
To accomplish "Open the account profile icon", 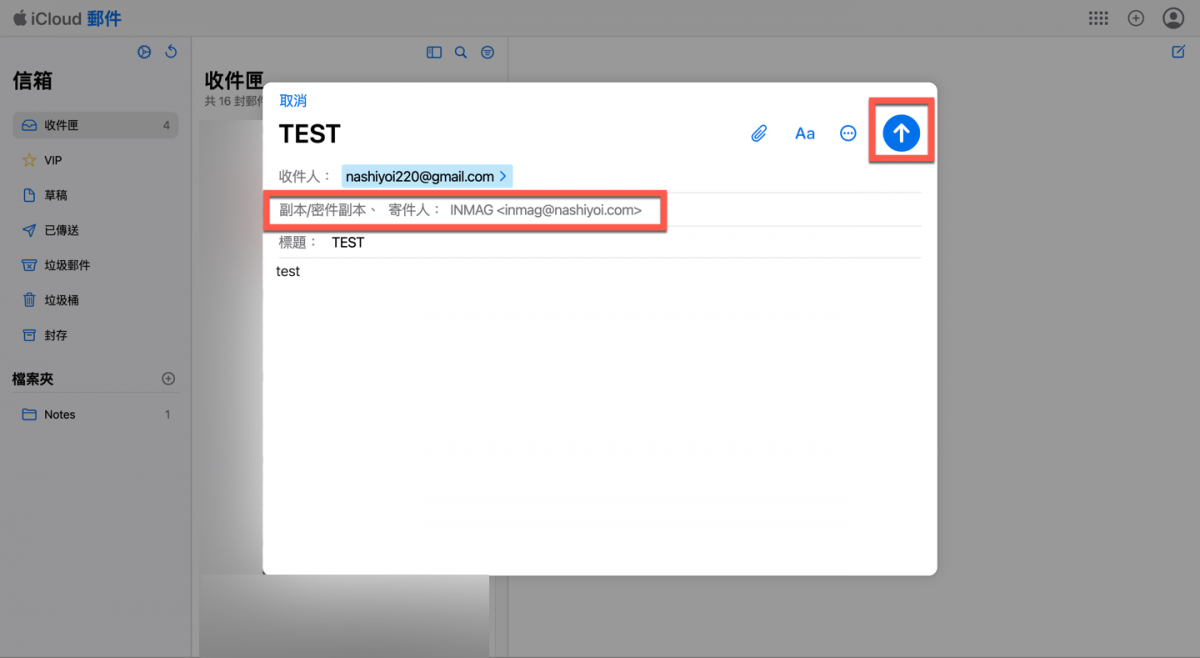I will pos(1173,18).
